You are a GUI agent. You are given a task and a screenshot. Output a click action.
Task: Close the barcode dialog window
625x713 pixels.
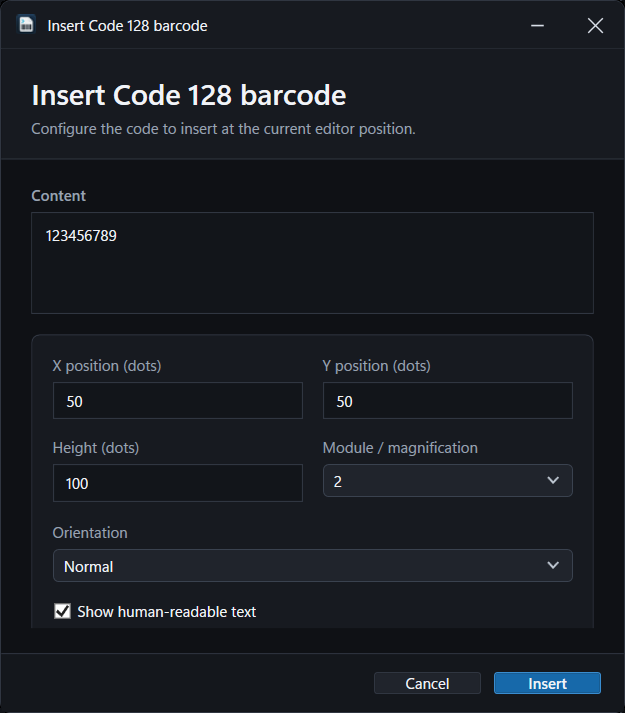click(595, 25)
